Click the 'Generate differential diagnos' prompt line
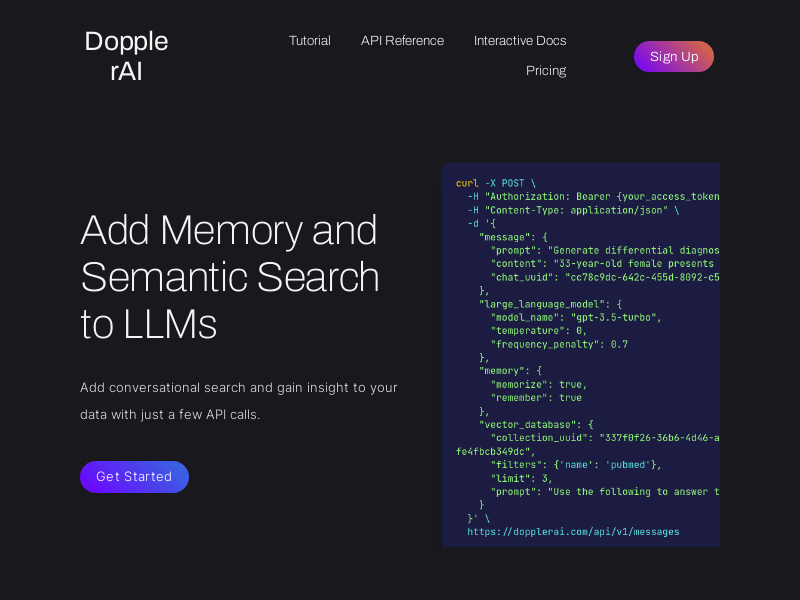 [x=605, y=251]
